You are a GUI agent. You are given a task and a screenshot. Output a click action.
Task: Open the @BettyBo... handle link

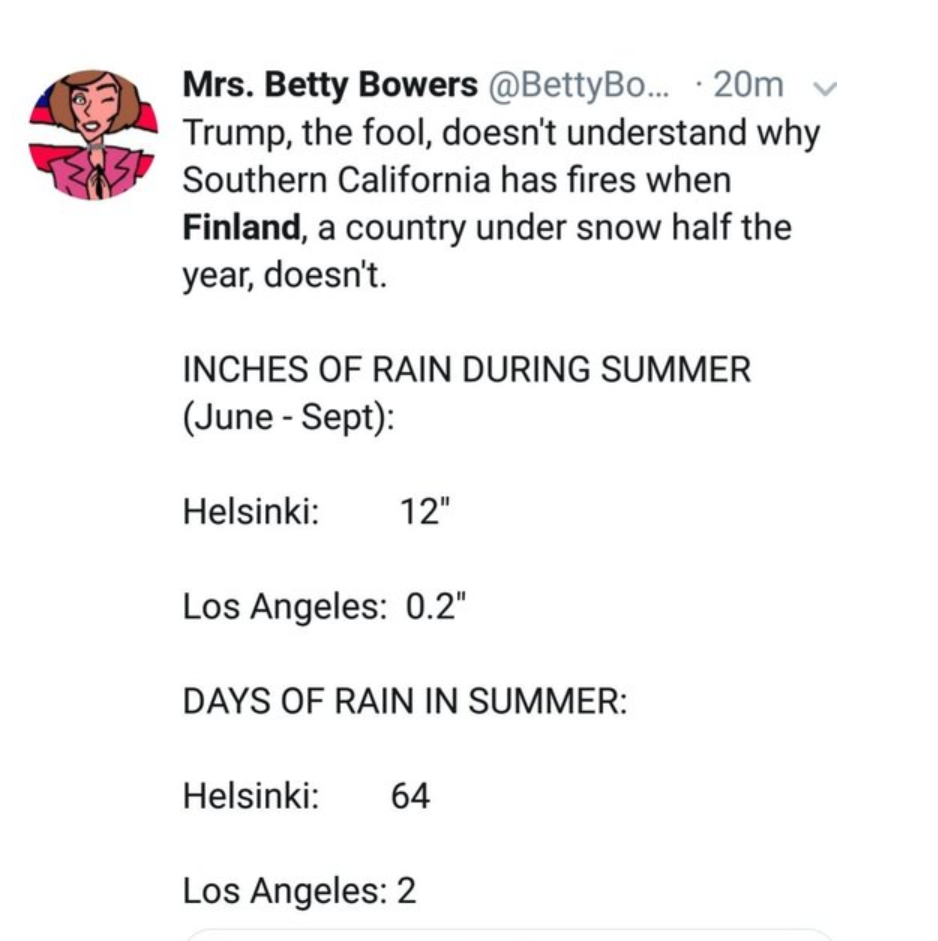pyautogui.click(x=579, y=85)
